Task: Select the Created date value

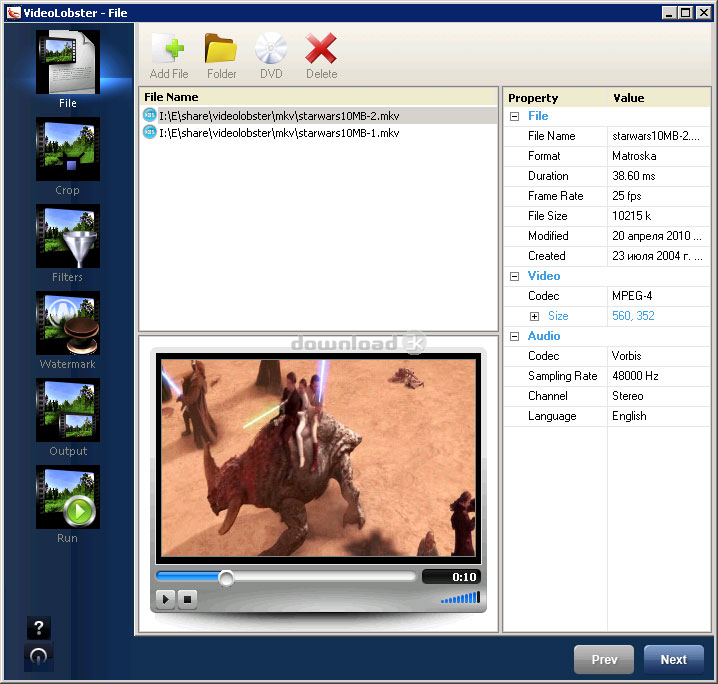Action: tap(659, 256)
